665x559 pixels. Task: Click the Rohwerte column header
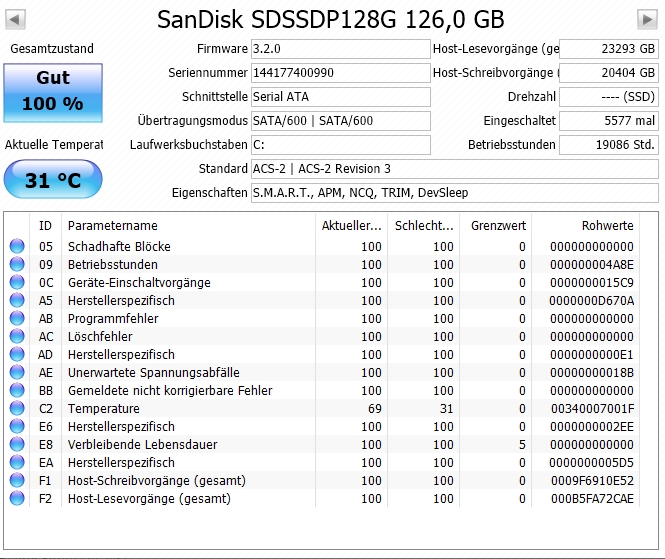[586, 226]
